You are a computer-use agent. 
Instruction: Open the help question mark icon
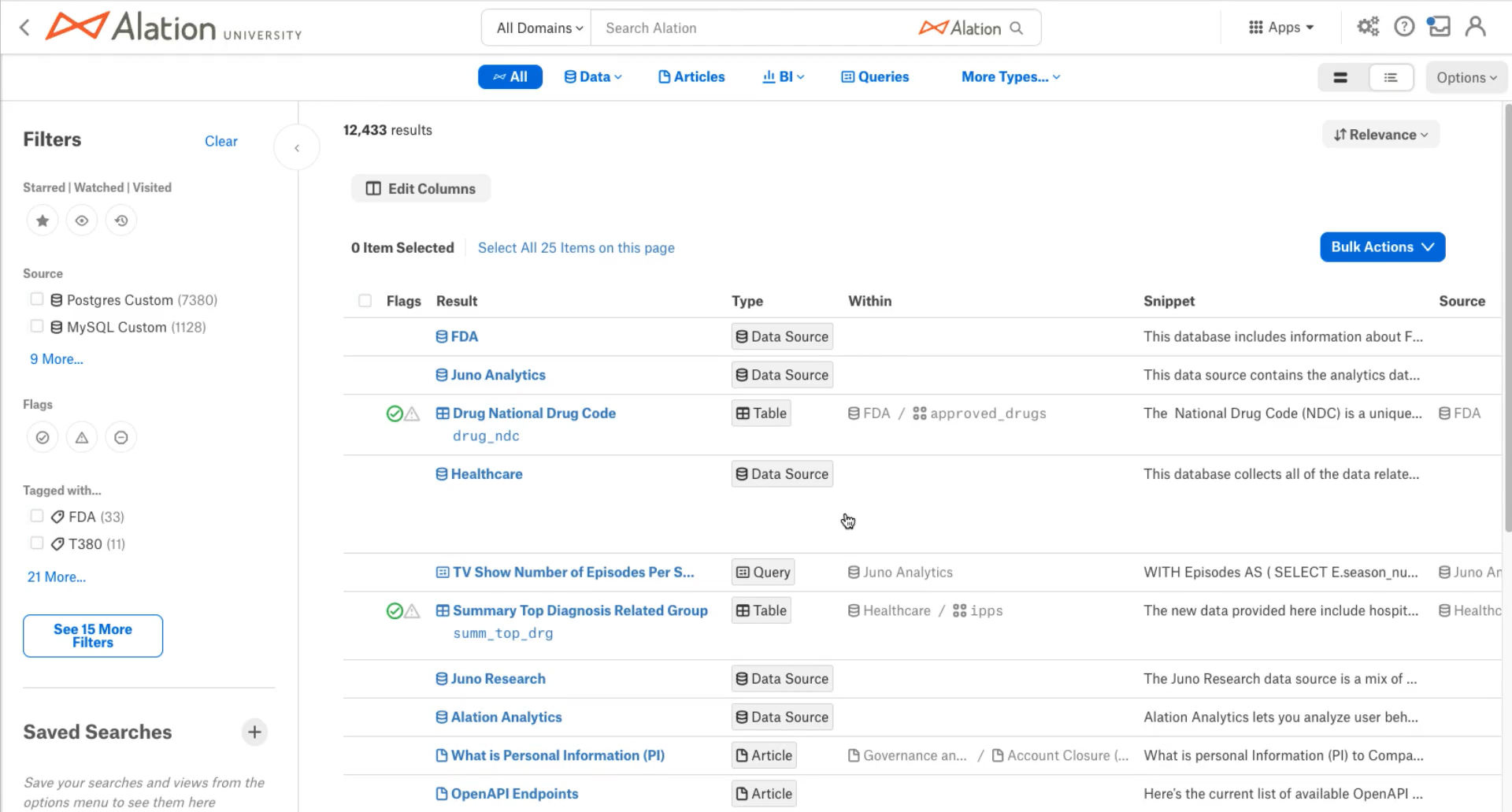click(1404, 27)
